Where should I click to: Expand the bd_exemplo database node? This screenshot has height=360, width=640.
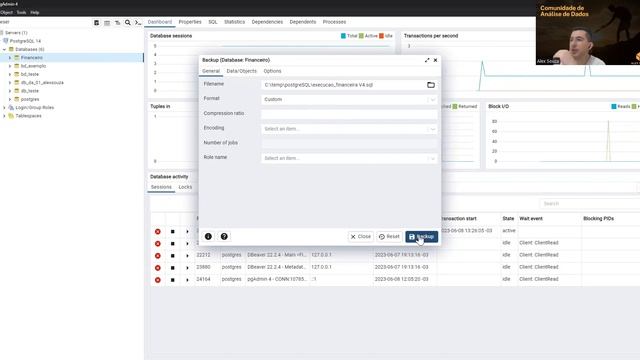10,66
